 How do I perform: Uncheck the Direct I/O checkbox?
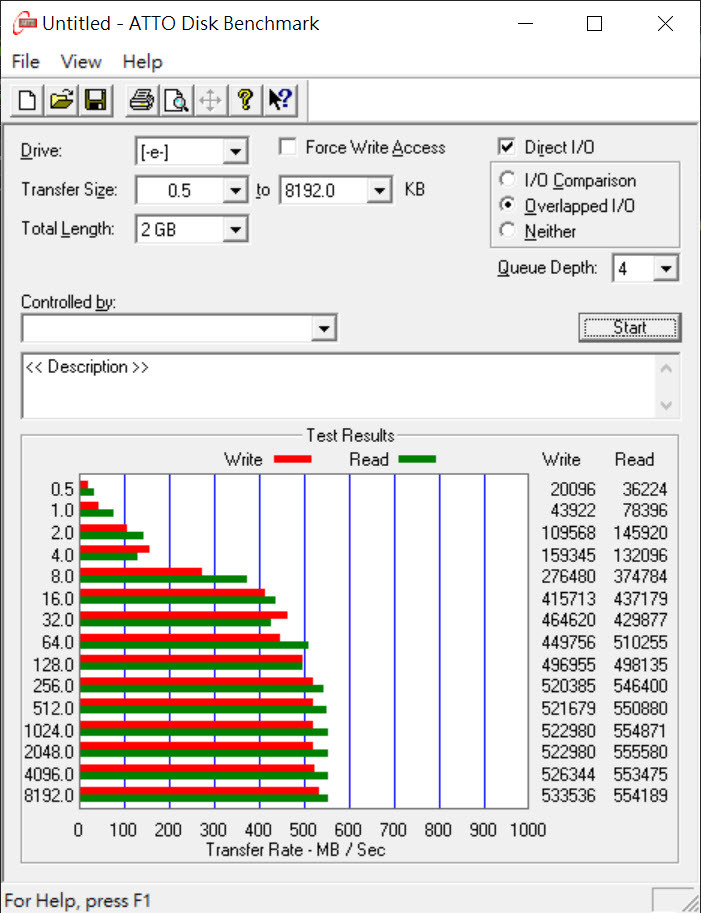(x=507, y=147)
